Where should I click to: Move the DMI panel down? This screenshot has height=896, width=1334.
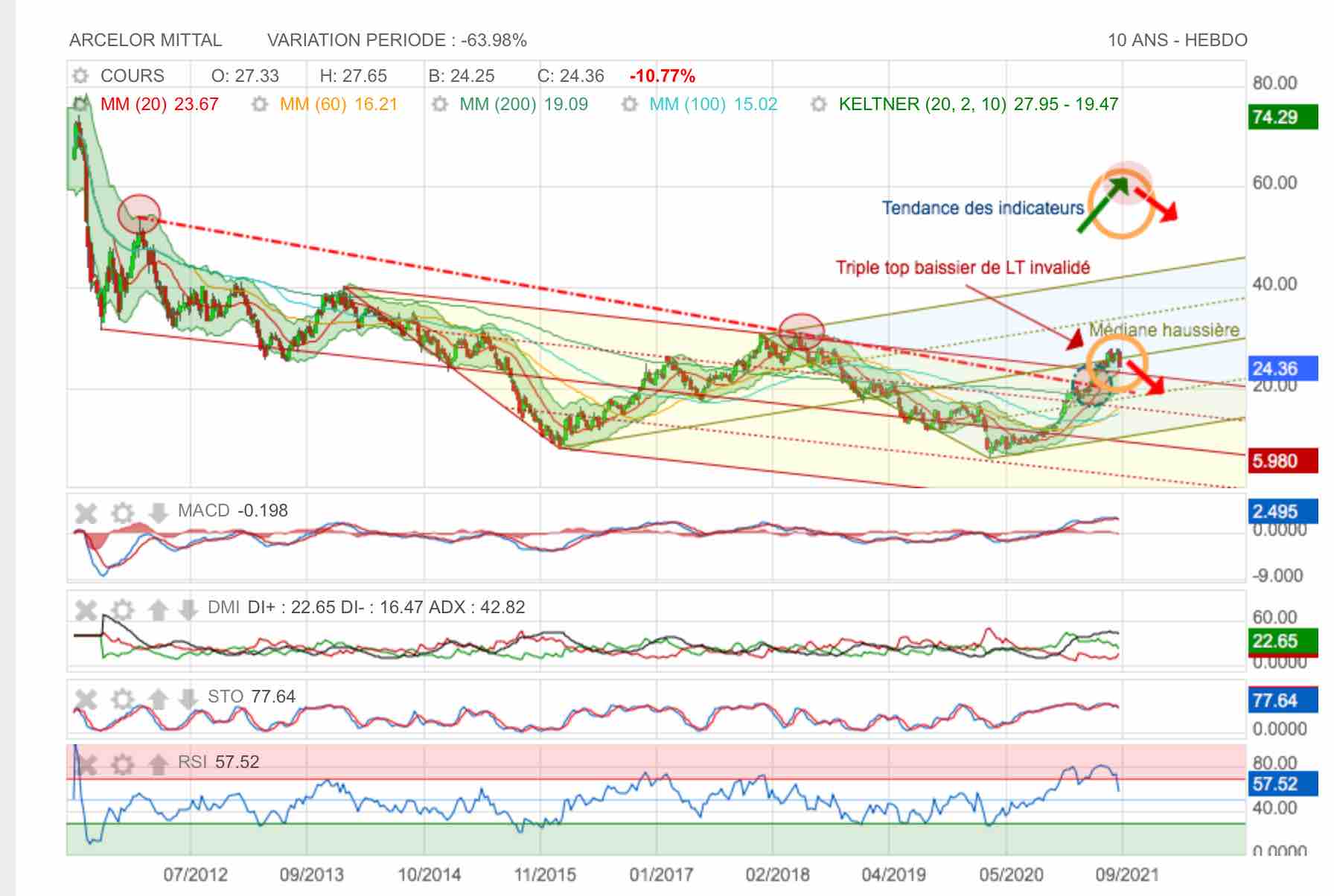(x=188, y=609)
